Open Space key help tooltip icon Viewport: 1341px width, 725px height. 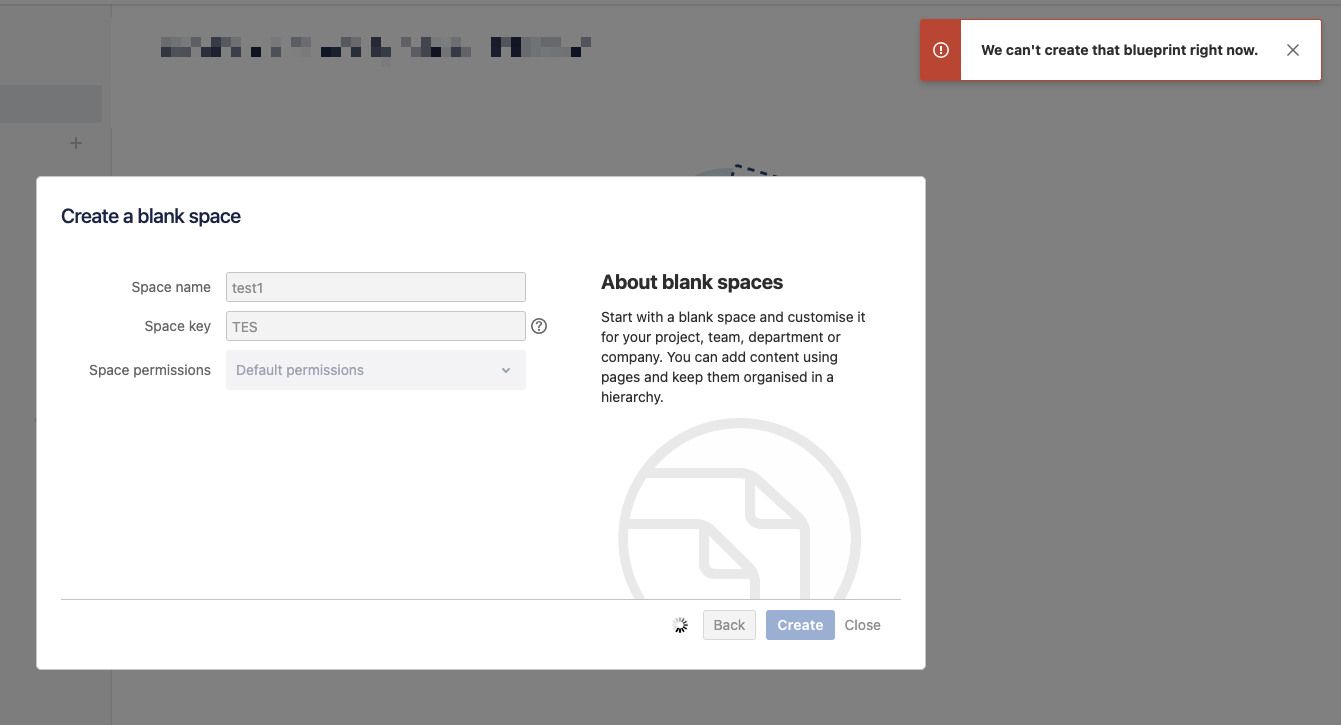(x=539, y=326)
